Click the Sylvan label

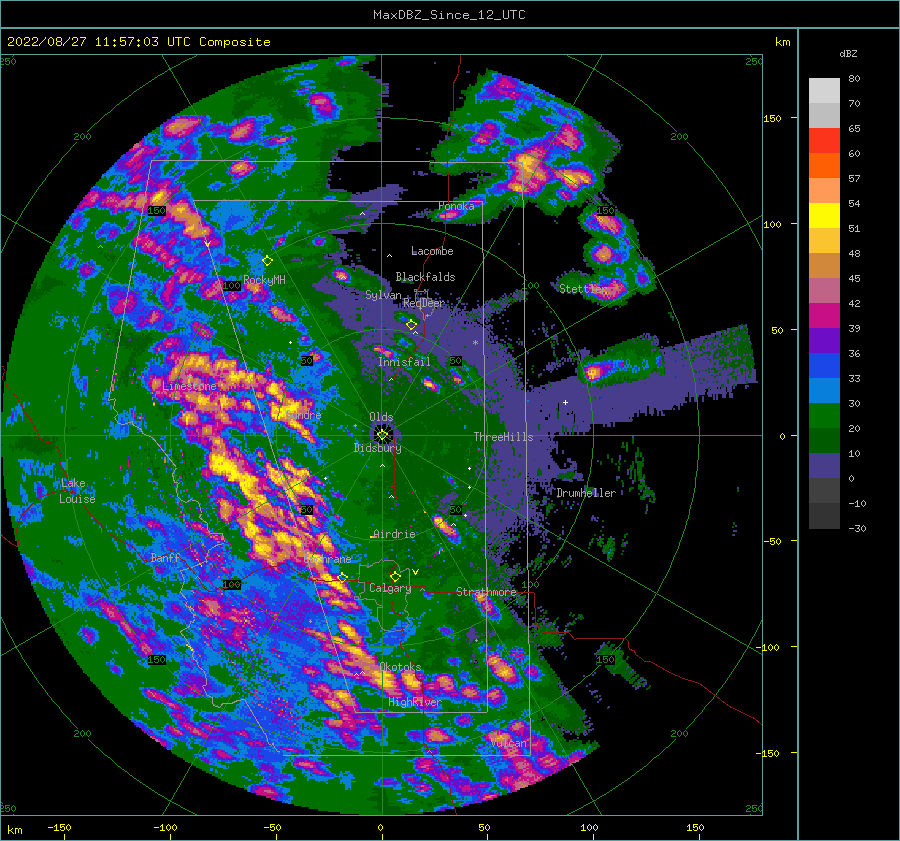(383, 295)
